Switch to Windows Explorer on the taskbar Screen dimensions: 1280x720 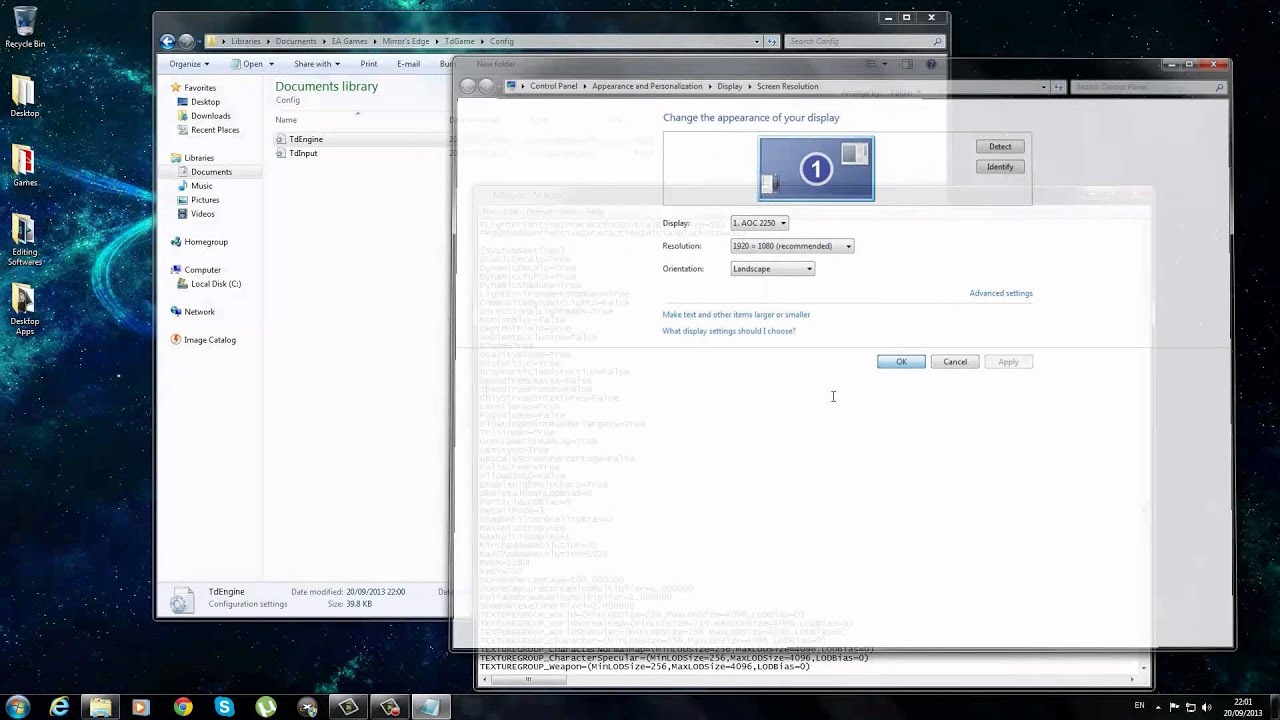click(x=101, y=707)
